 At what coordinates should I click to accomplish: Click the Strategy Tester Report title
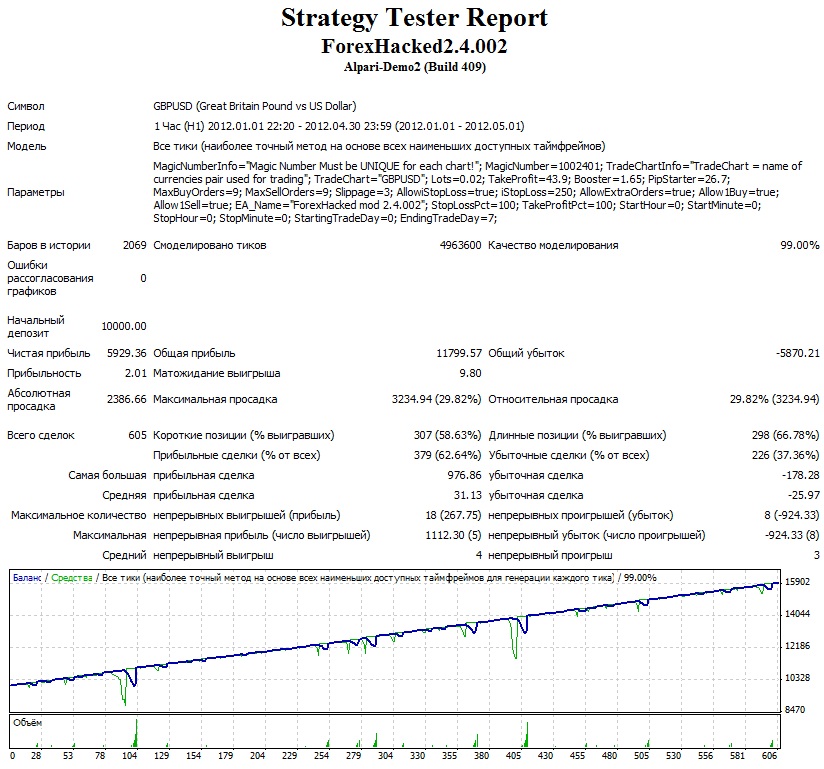(414, 18)
